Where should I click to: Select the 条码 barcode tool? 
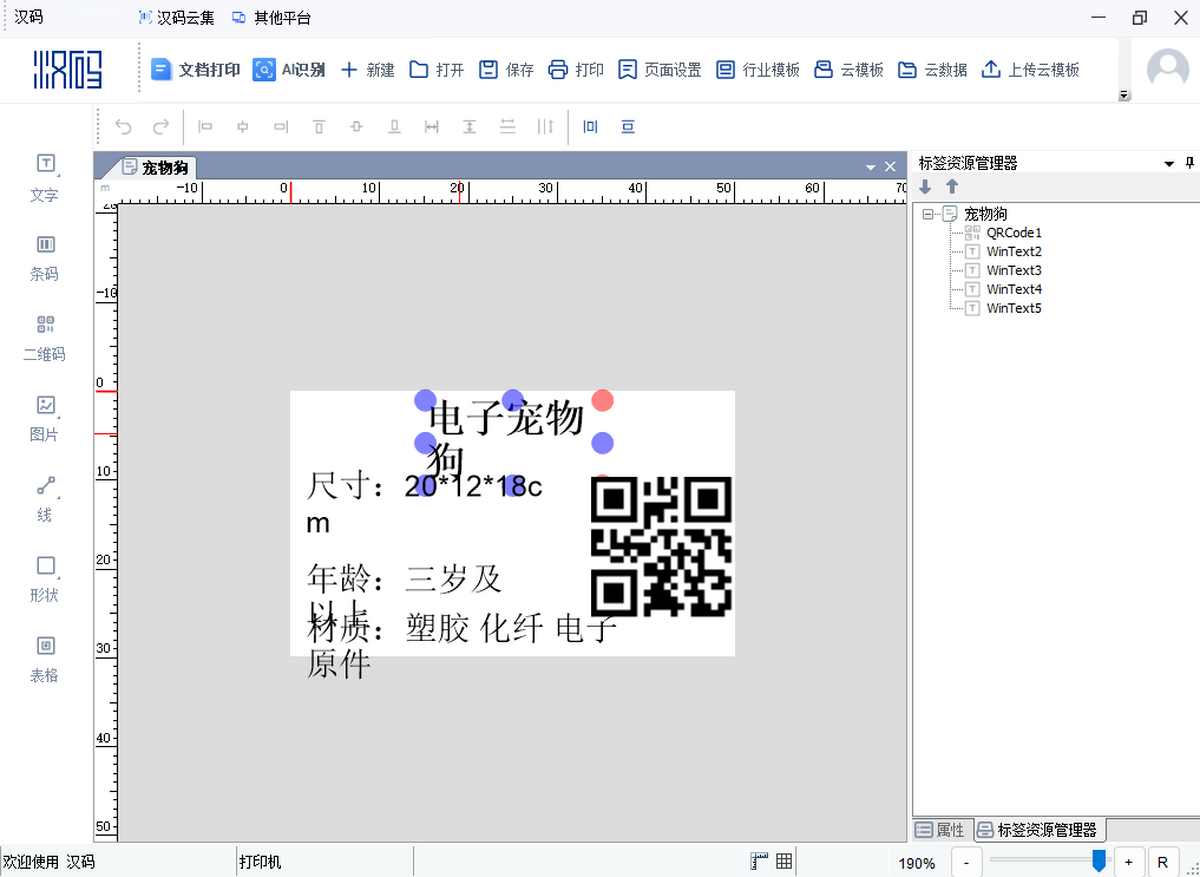point(45,258)
